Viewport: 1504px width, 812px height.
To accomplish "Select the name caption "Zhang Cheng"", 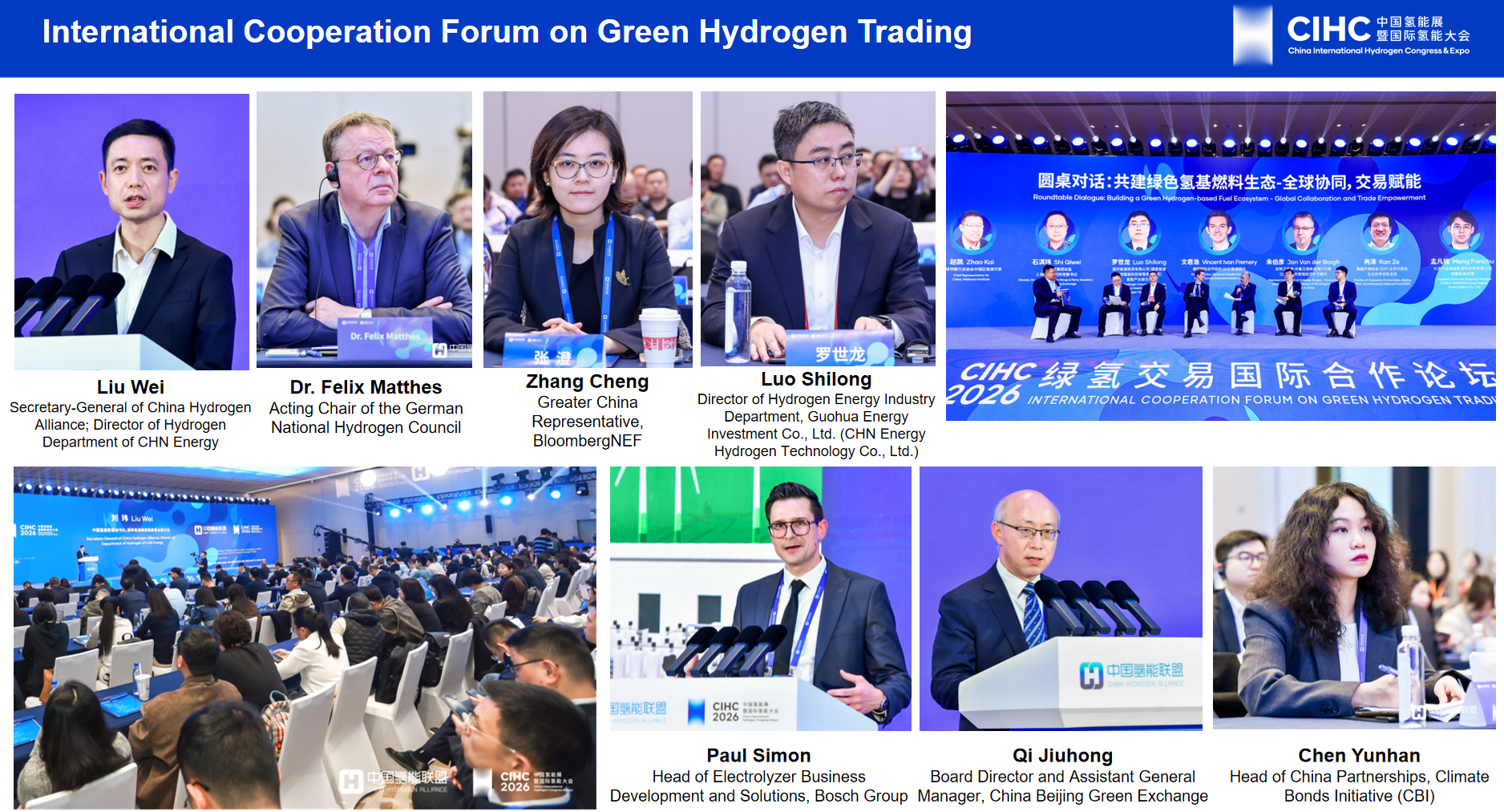I will [x=588, y=382].
